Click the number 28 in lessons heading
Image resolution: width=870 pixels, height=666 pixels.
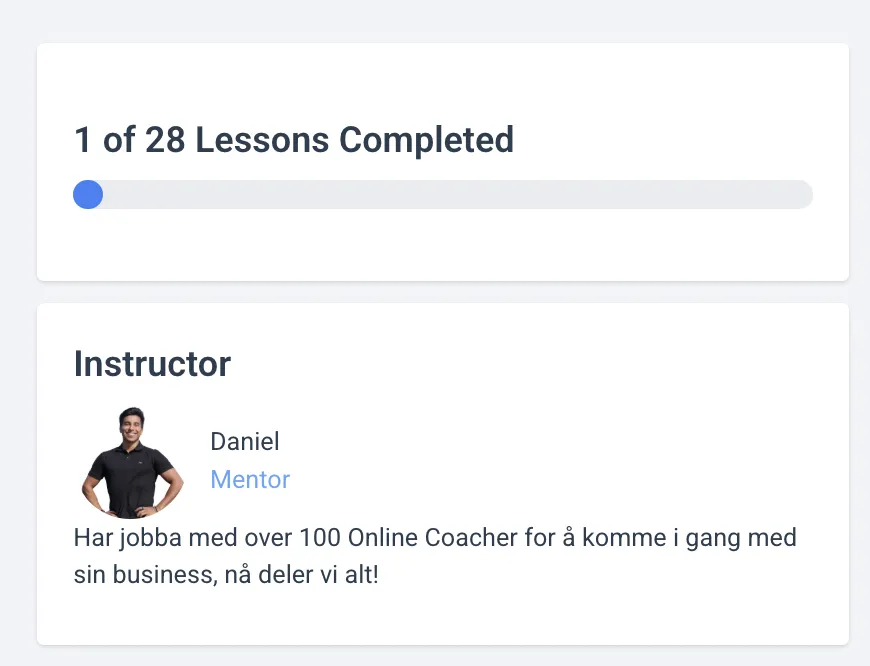coord(165,139)
